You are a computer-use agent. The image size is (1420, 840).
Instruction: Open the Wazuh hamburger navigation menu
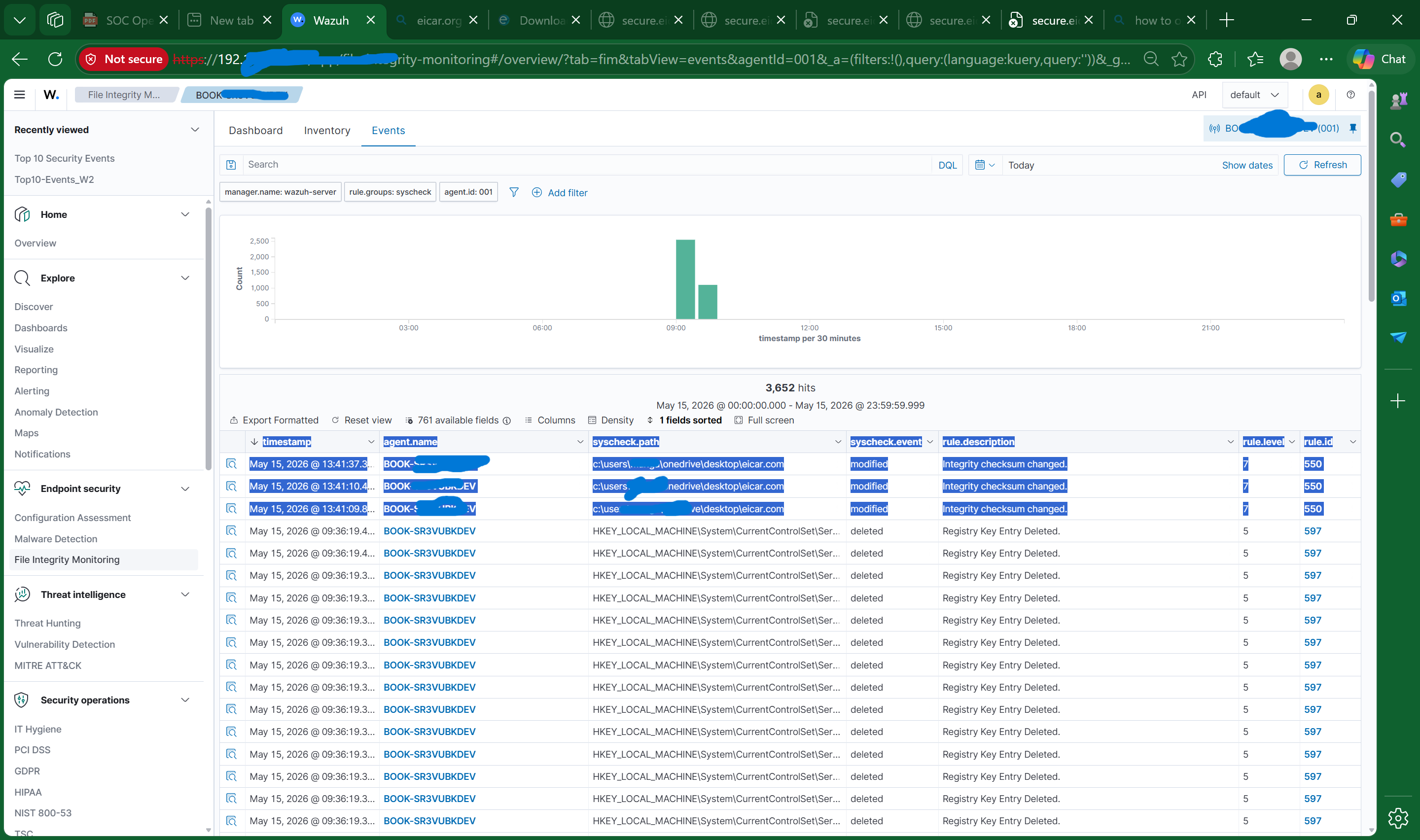point(19,95)
